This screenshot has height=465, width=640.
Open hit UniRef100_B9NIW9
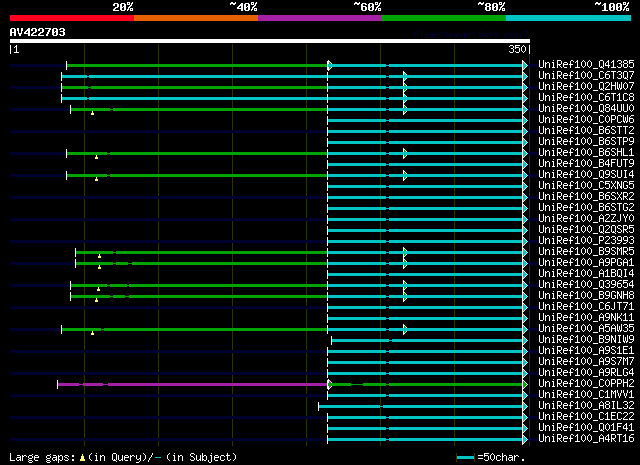tap(586, 340)
